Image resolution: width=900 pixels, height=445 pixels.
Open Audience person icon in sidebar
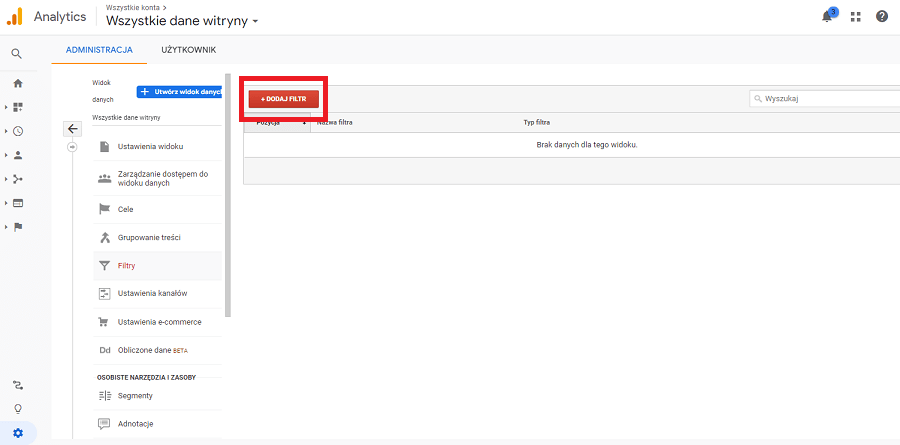(x=18, y=155)
